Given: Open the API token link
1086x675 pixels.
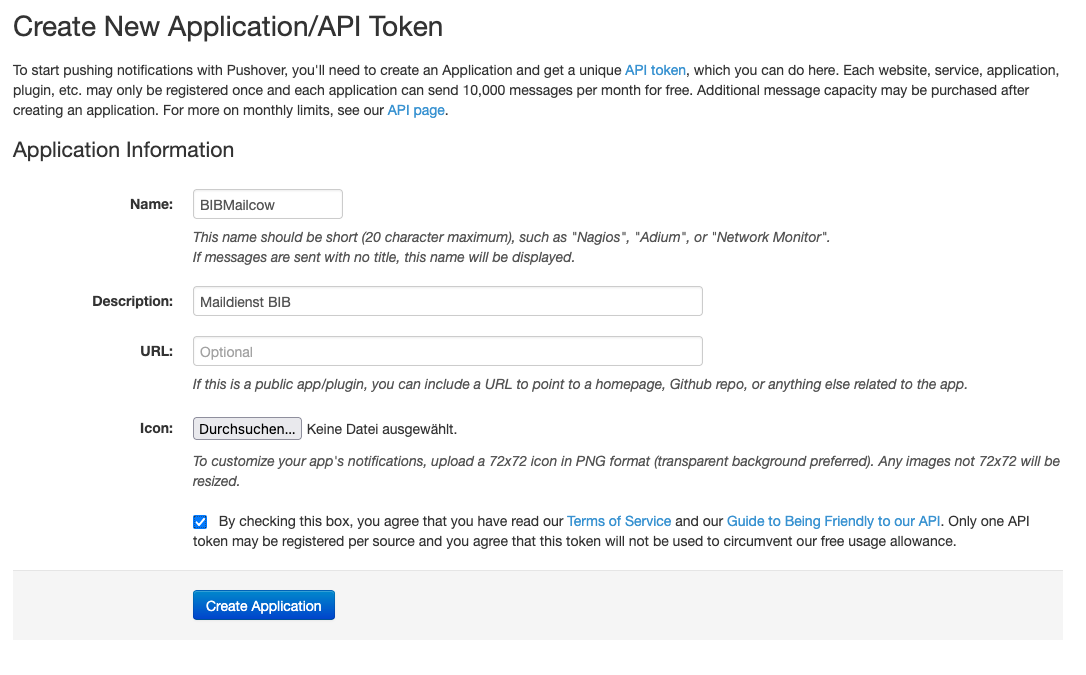Looking at the screenshot, I should click(x=655, y=70).
